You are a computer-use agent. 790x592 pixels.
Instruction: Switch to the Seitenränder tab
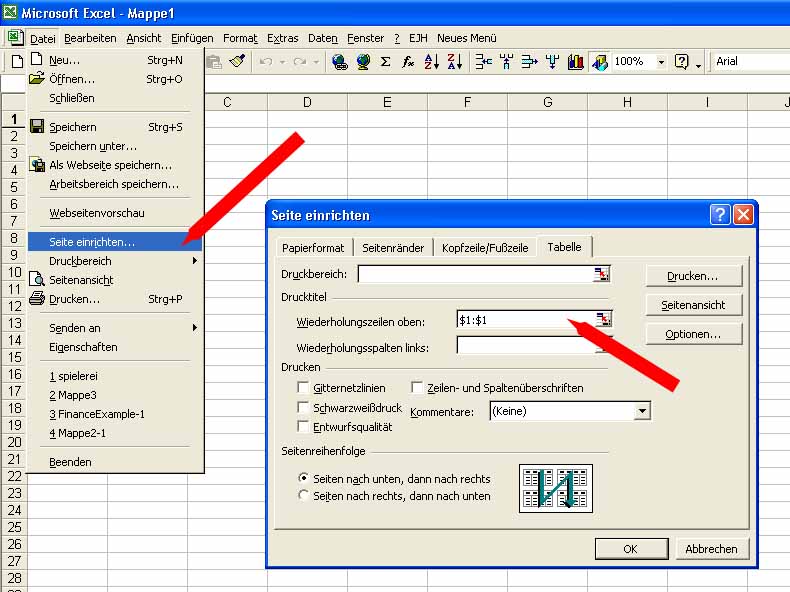click(393, 248)
